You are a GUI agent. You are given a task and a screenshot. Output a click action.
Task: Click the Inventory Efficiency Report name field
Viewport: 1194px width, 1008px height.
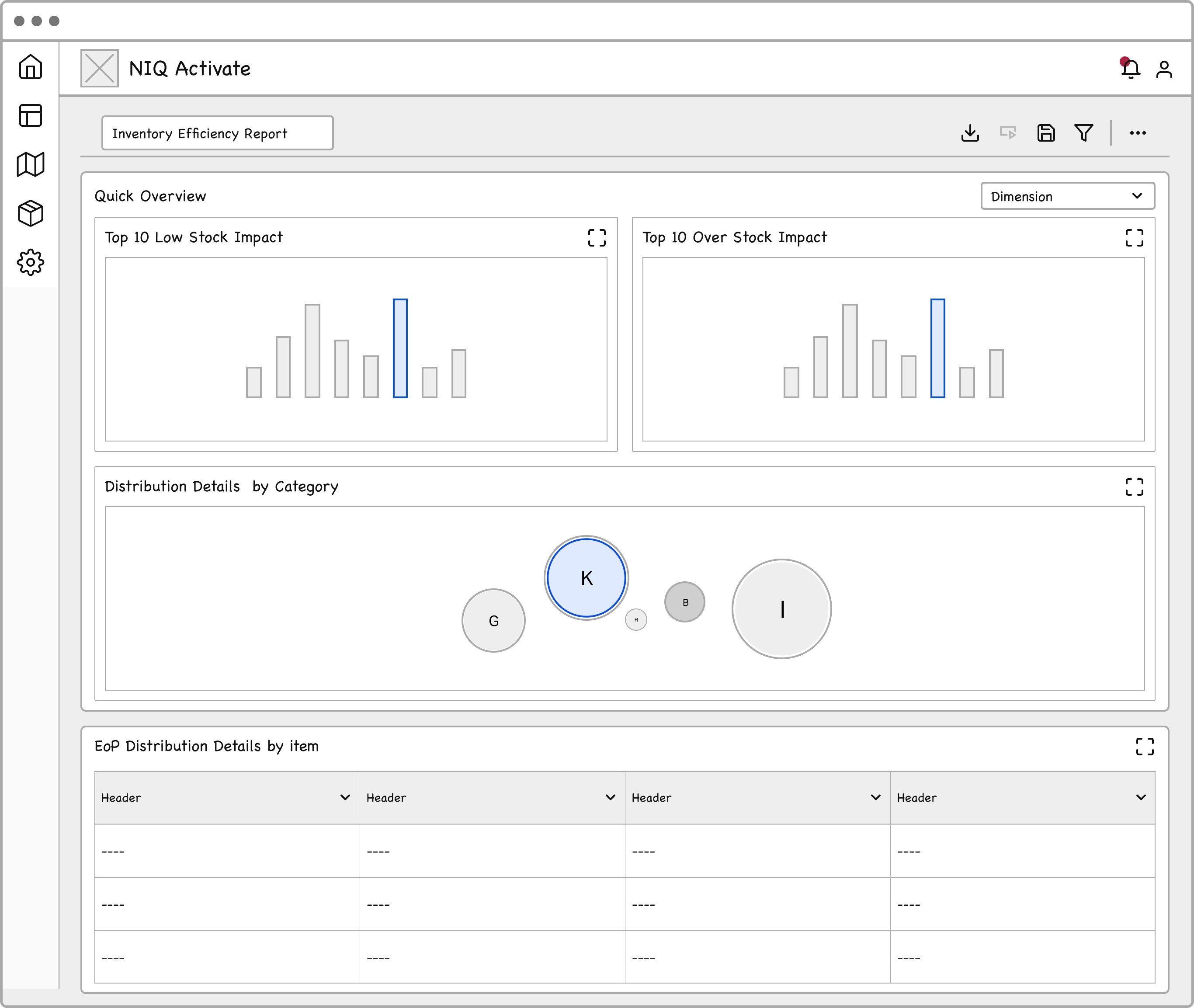[217, 133]
